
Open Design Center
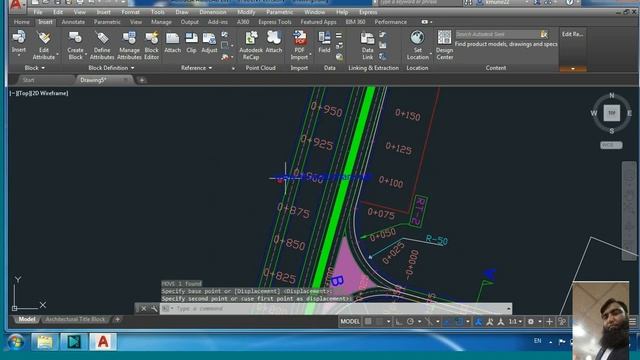(444, 45)
